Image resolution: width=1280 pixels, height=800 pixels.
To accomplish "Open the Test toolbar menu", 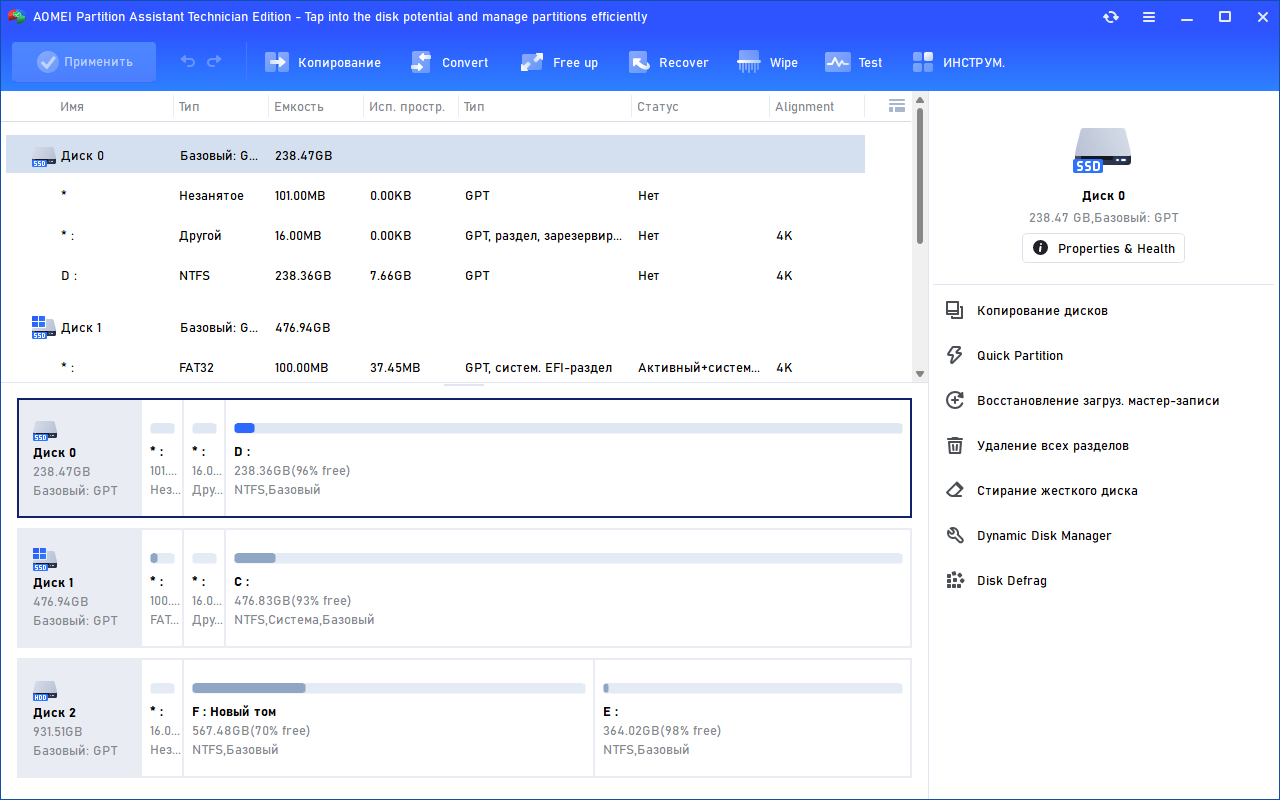I will pos(853,62).
